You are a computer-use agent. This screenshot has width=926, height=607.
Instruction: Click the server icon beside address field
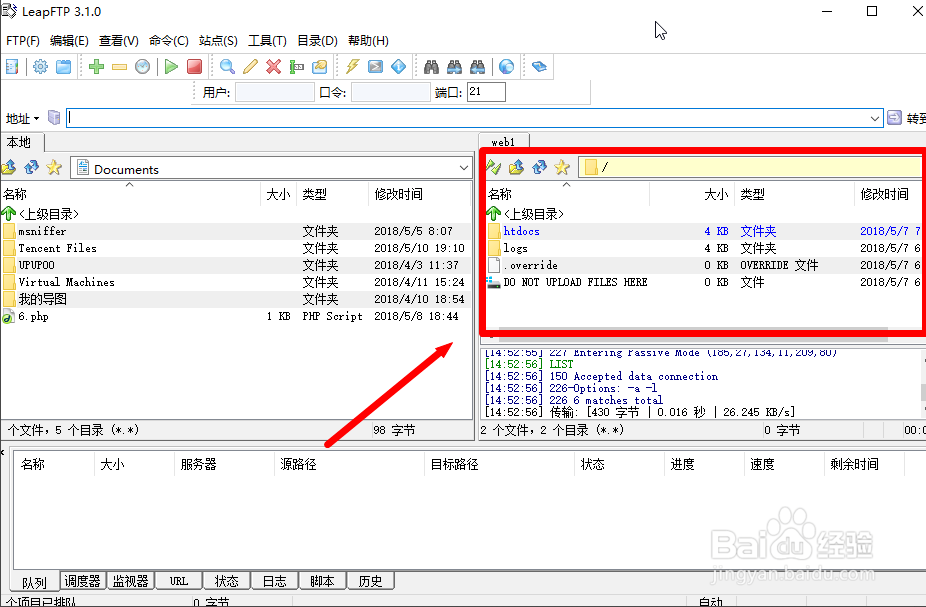coord(54,118)
